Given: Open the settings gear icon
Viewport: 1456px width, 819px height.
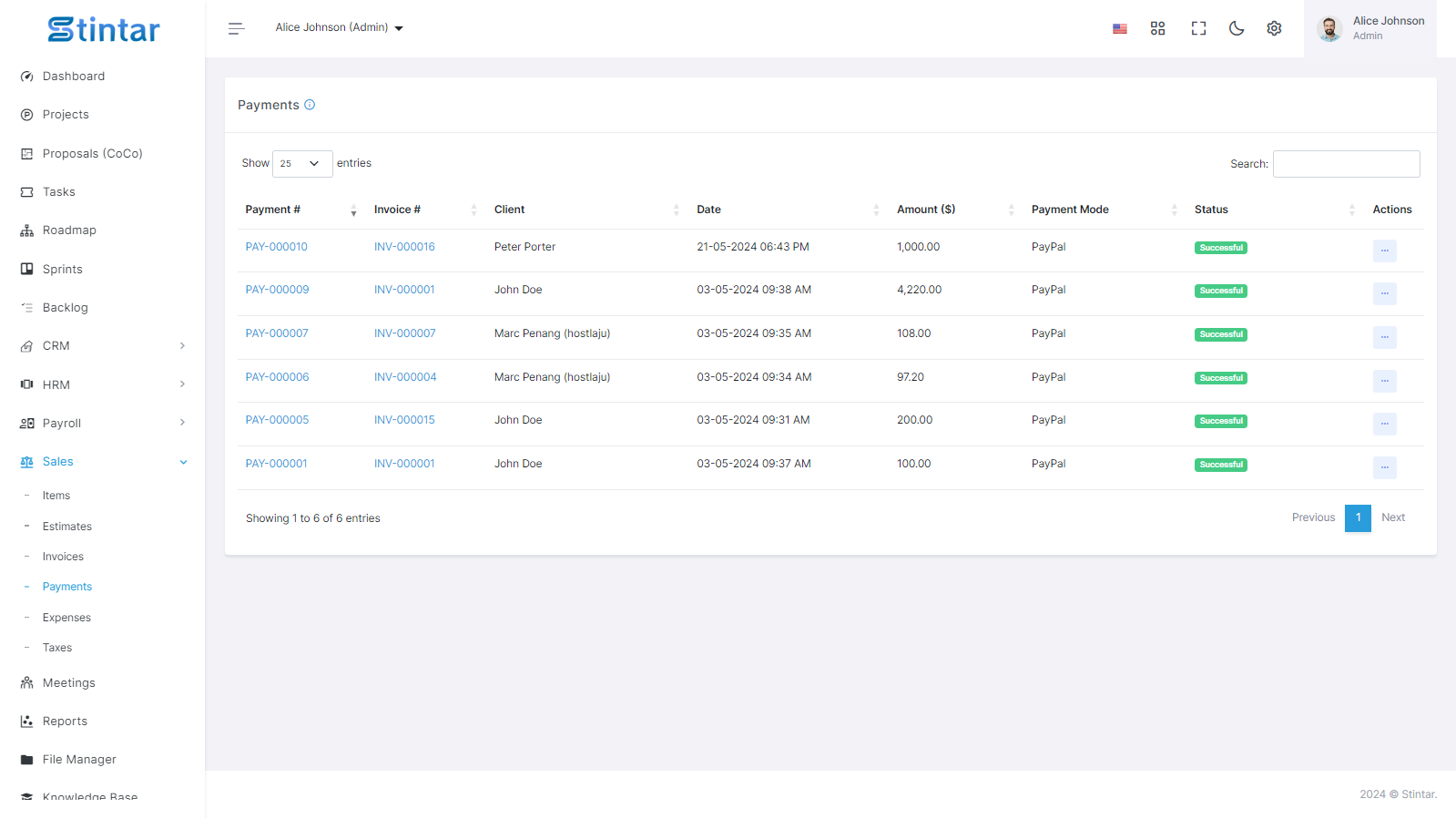Looking at the screenshot, I should tap(1274, 28).
